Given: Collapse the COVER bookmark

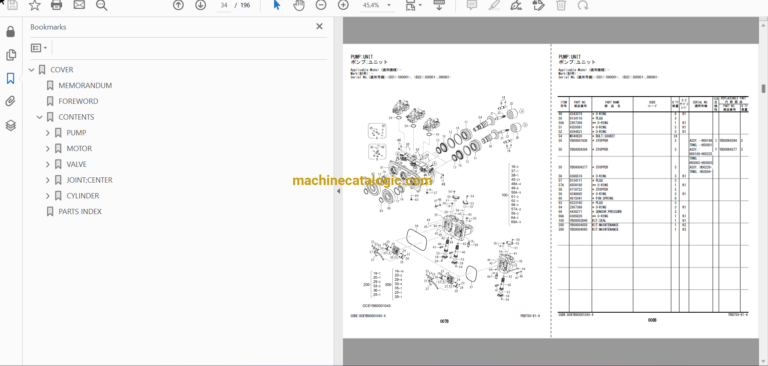Looking at the screenshot, I should point(32,70).
